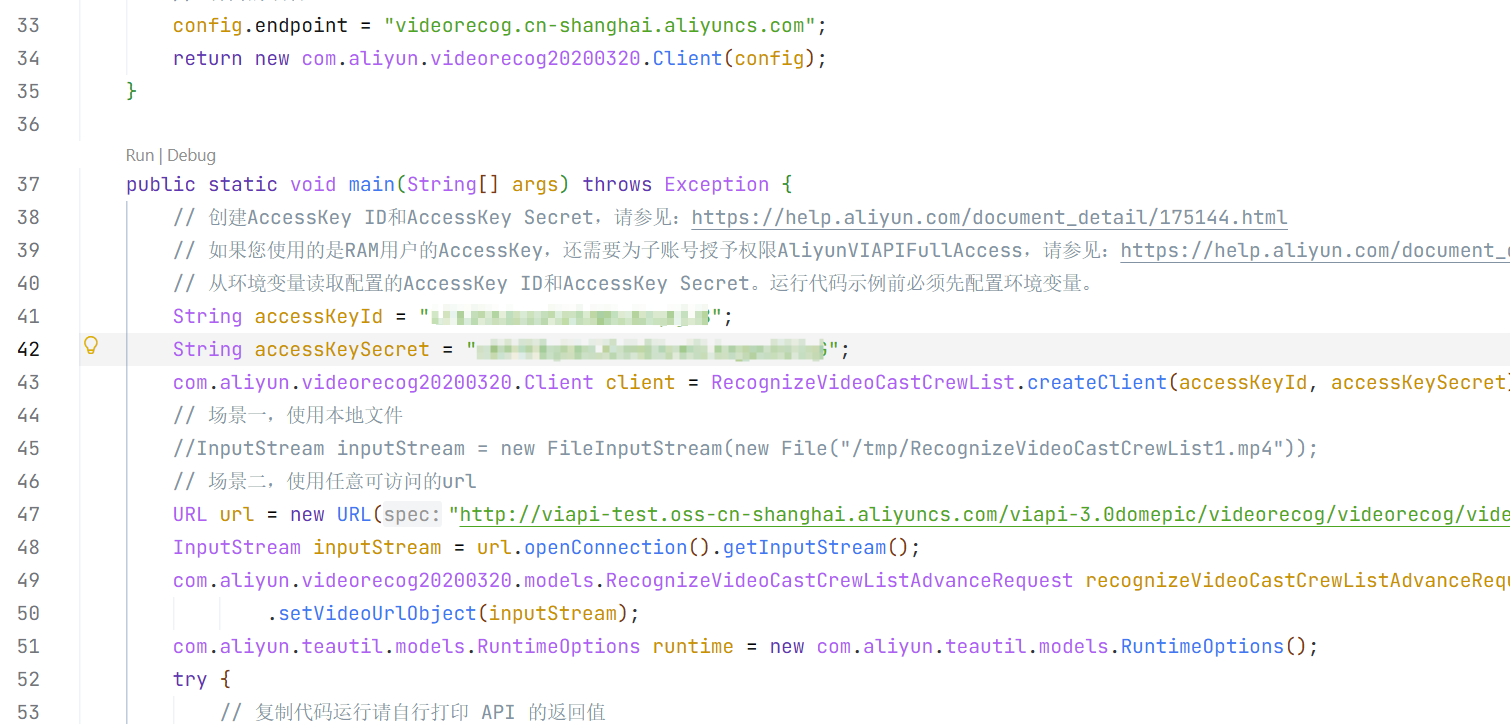Screen dimensions: 1510x724
Task: Click the runtime variable on line 51
Action: [x=693, y=646]
